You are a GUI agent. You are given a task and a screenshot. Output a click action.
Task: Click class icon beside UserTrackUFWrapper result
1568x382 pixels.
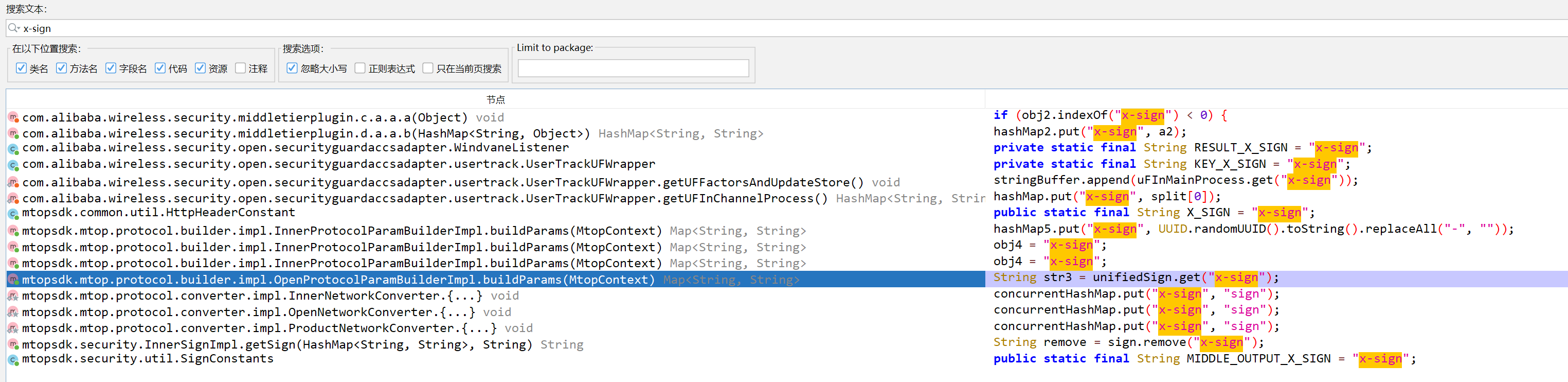pyautogui.click(x=13, y=165)
